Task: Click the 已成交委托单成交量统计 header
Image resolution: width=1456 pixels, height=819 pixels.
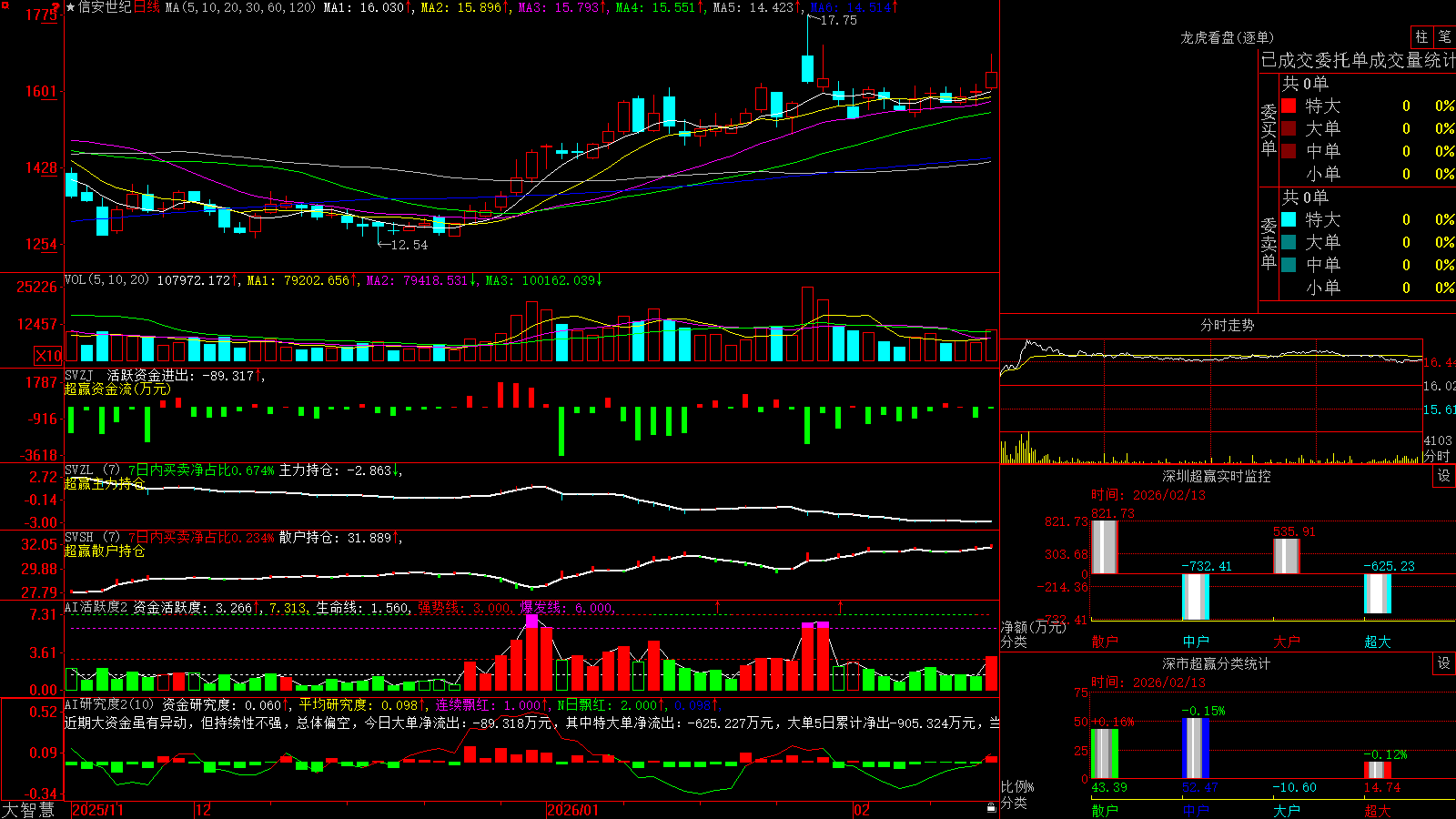Action: point(1358,60)
